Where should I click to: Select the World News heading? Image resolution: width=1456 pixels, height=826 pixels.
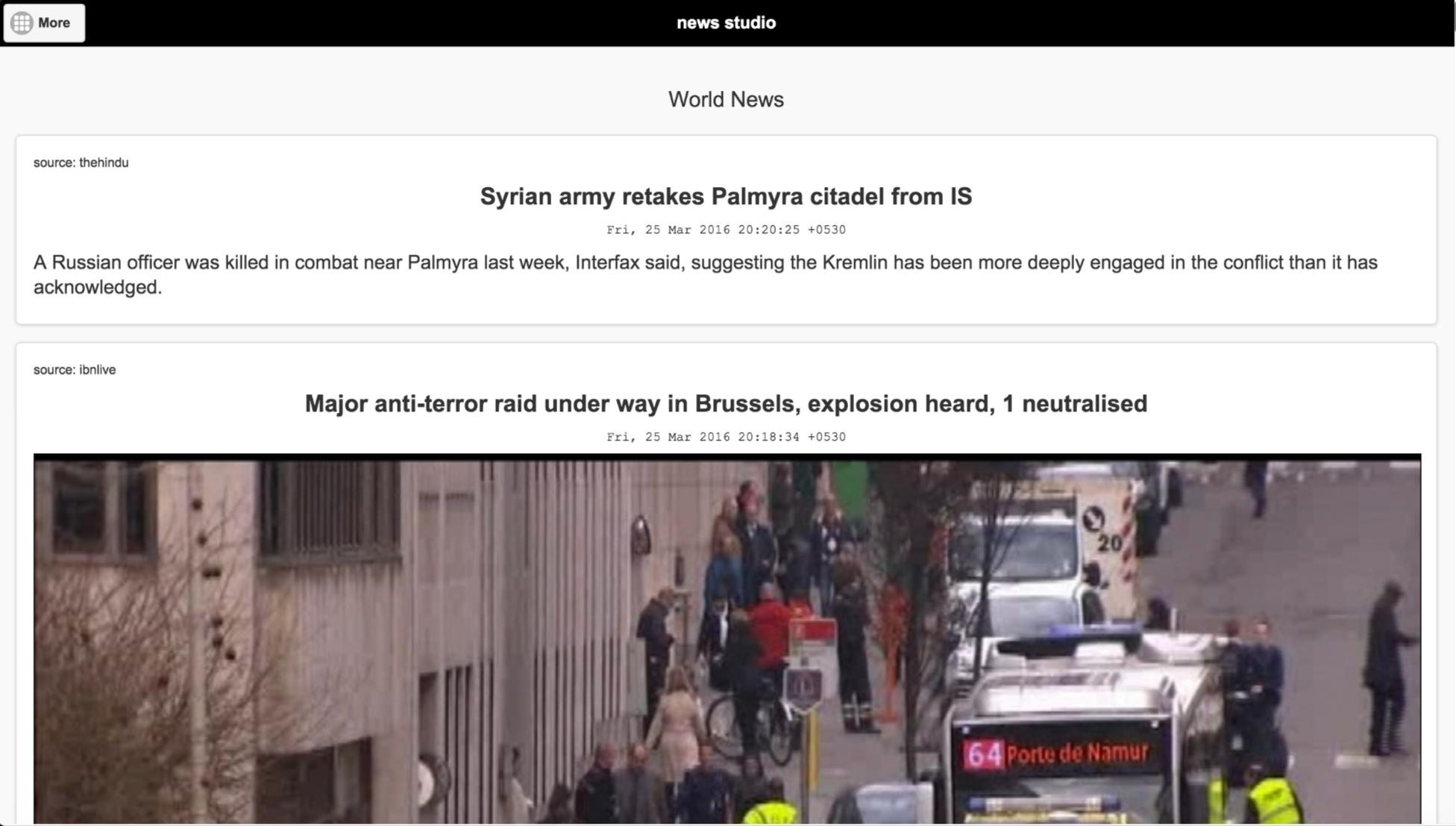(x=726, y=99)
